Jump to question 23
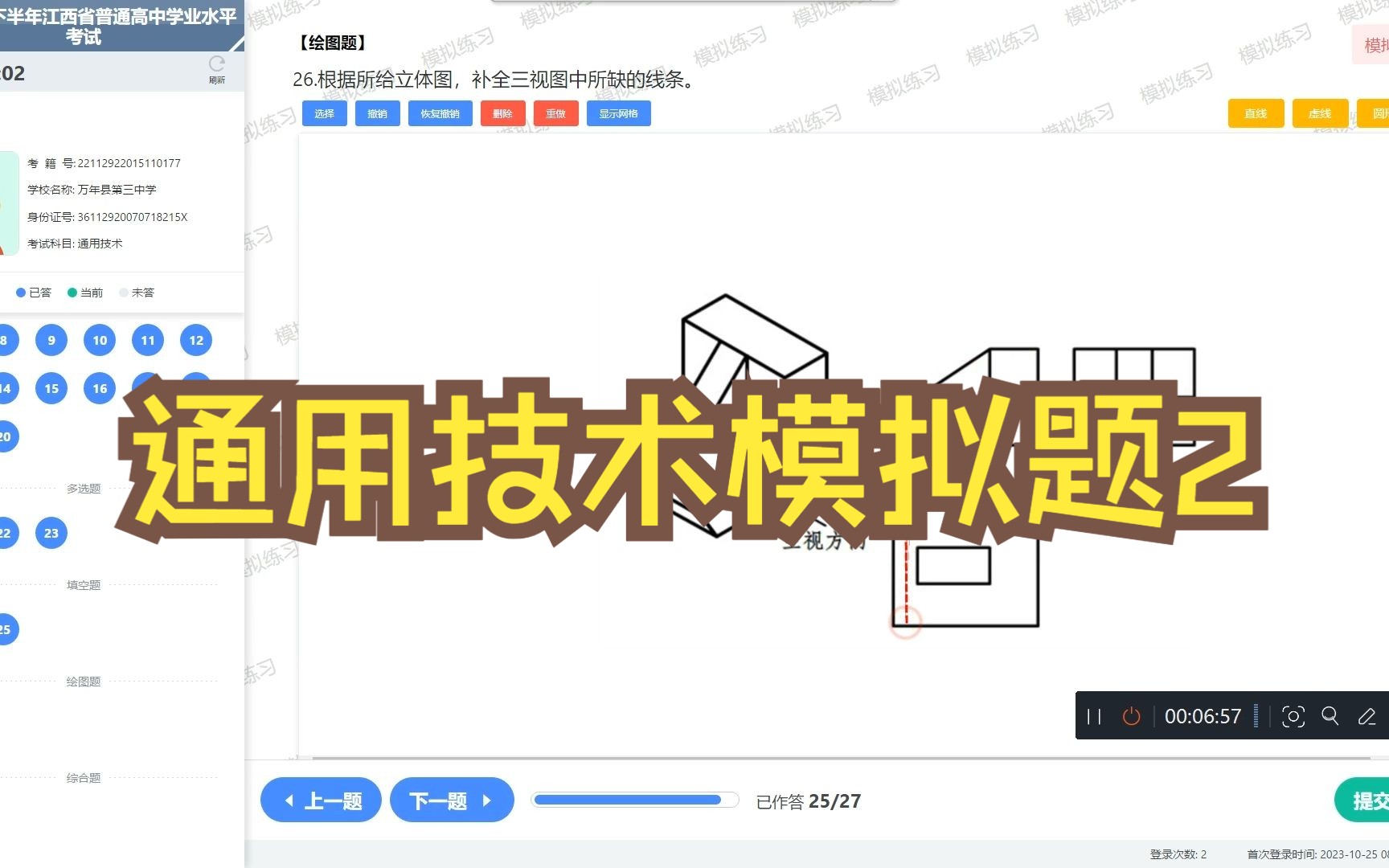The width and height of the screenshot is (1389, 868). pyautogui.click(x=51, y=532)
